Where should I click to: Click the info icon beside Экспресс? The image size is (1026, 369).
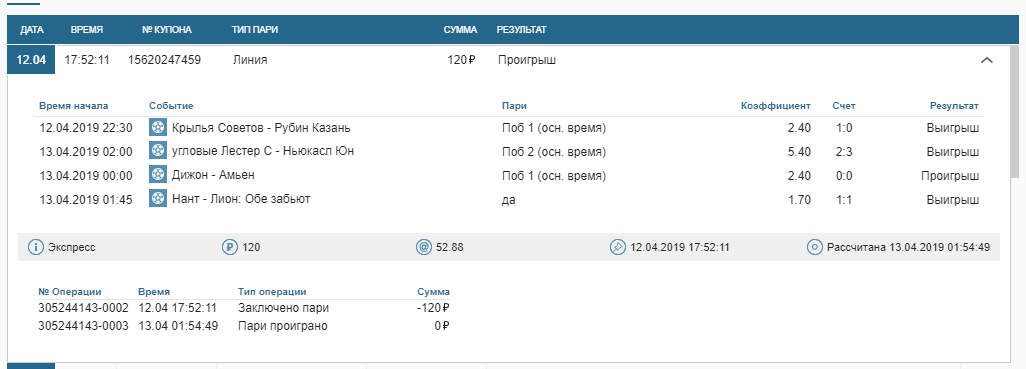pyautogui.click(x=36, y=248)
